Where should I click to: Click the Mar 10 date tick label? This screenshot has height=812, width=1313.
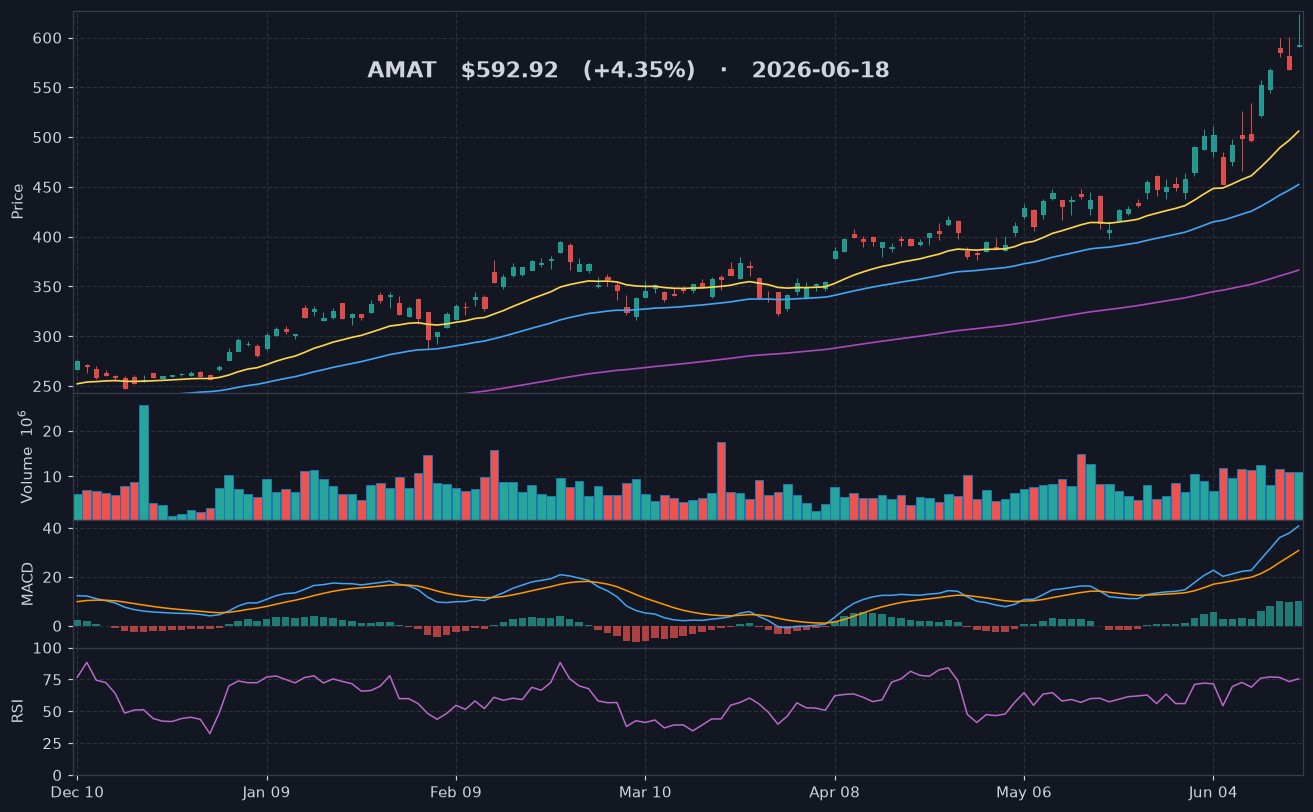pos(645,790)
